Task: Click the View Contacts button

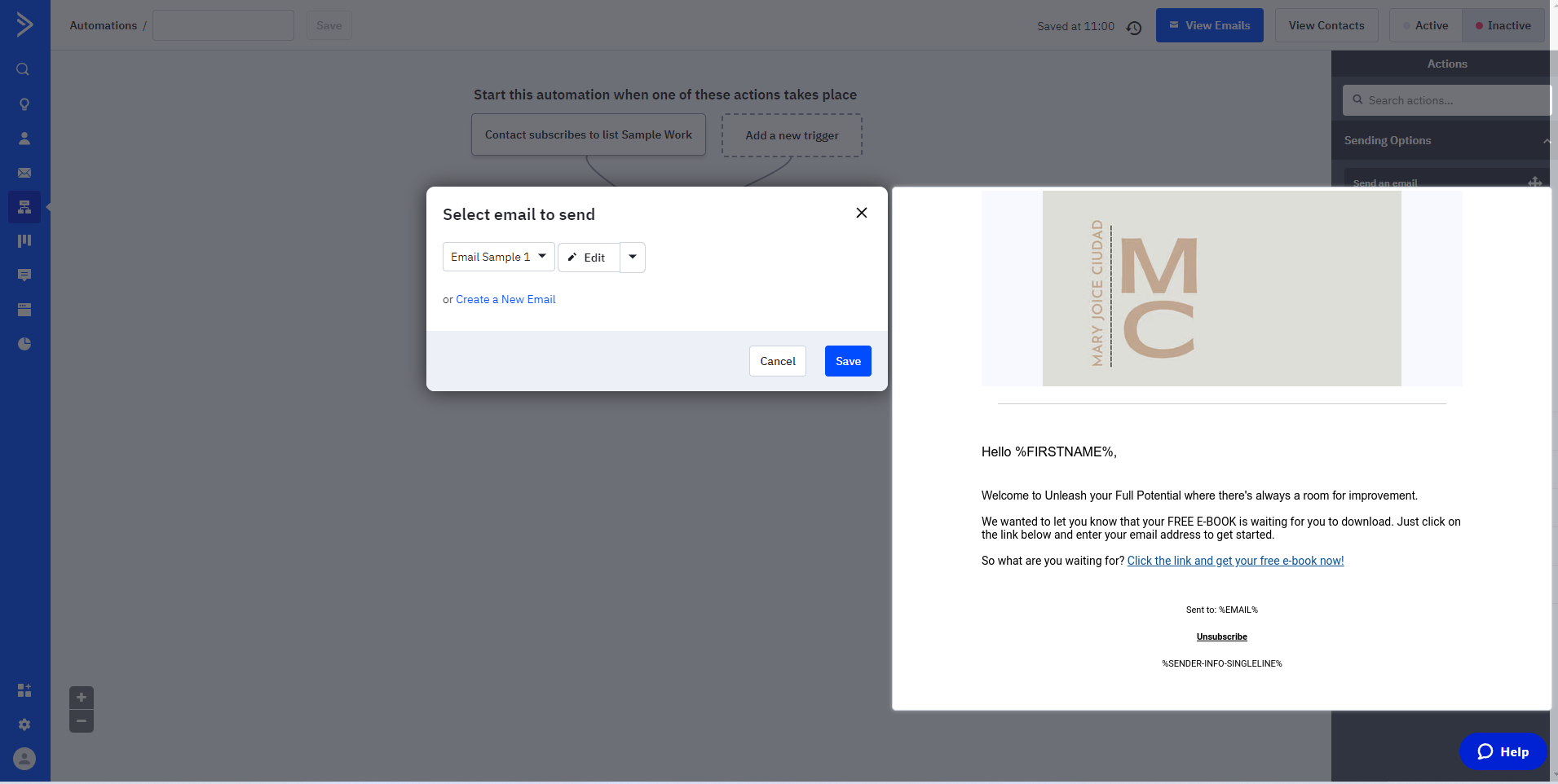Action: coord(1326,25)
